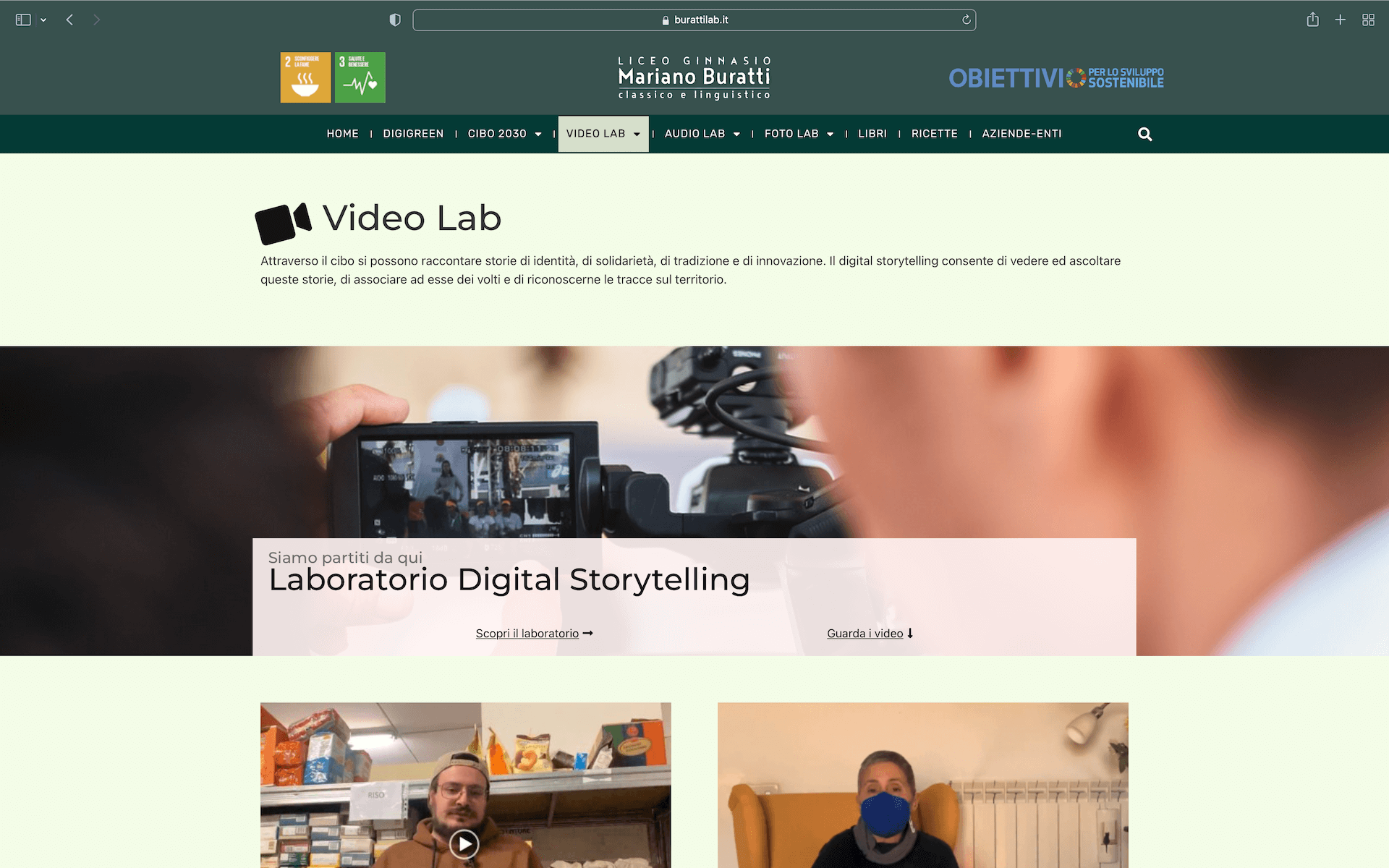The height and width of the screenshot is (868, 1389).
Task: Follow the 'Guarda i video' link
Action: point(865,634)
